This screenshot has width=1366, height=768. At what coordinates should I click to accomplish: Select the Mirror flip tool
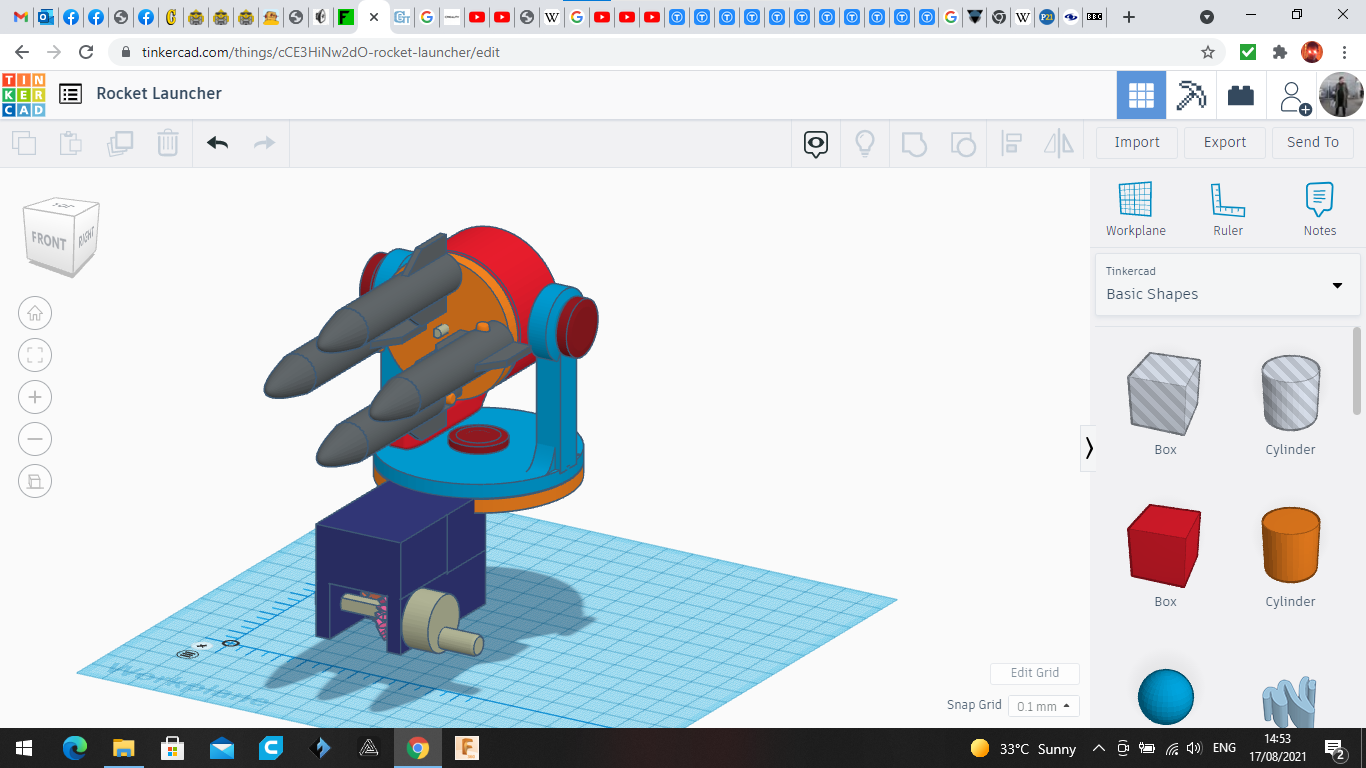pyautogui.click(x=1059, y=144)
